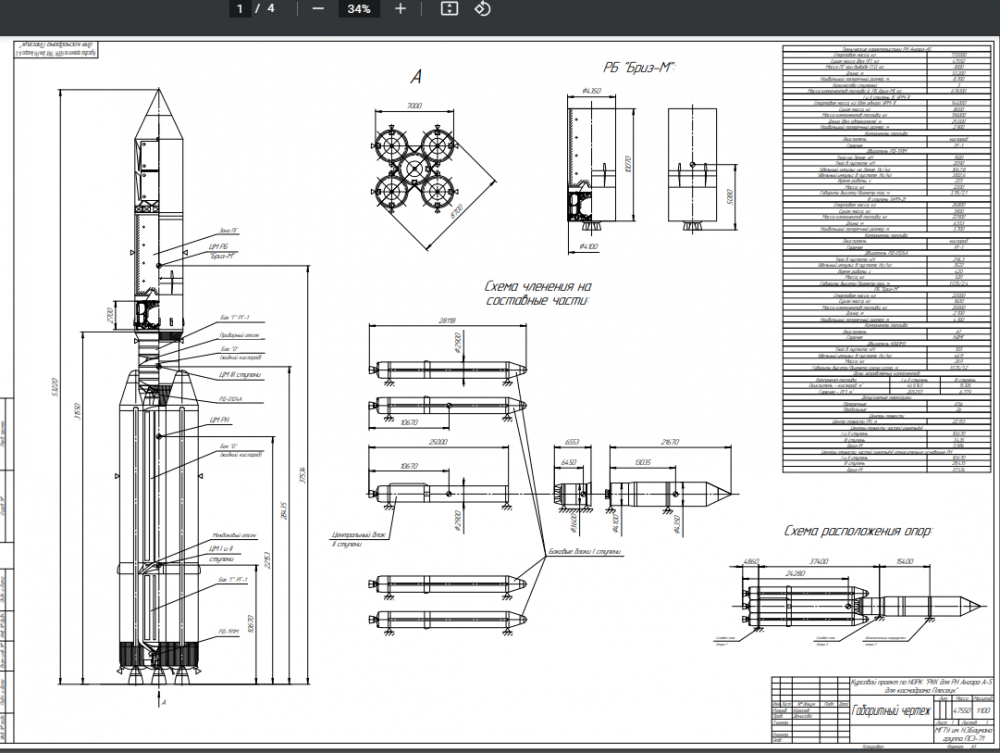Toggle fit to page view
This screenshot has height=753, width=1000.
coord(449,9)
